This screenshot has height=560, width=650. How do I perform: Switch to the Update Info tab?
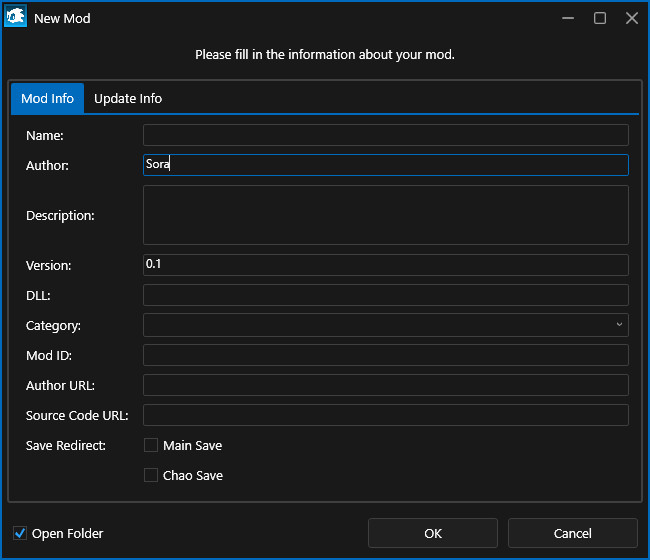pos(128,99)
